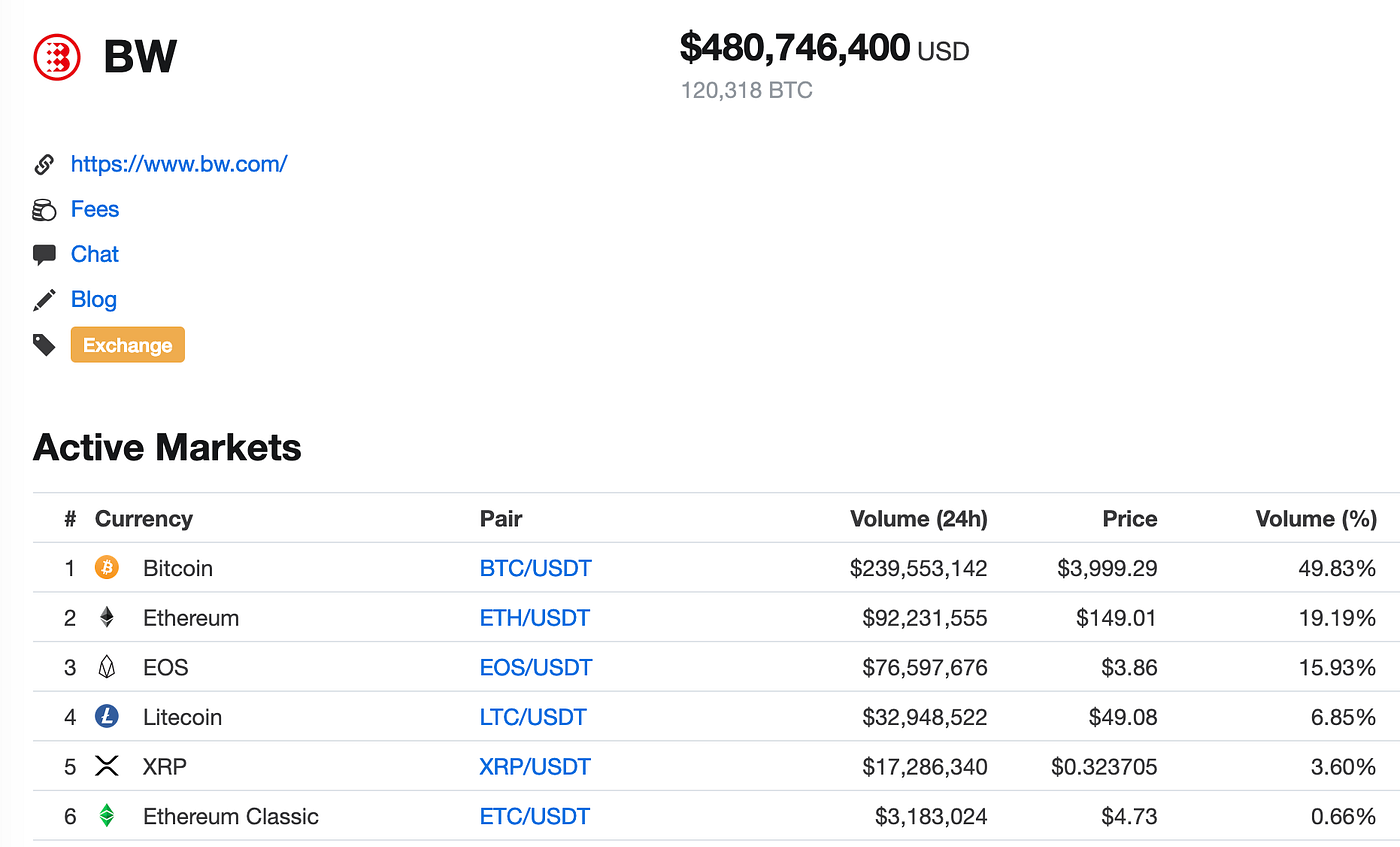Click the $3,183,024 volume value
The width and height of the screenshot is (1400, 847).
(931, 816)
